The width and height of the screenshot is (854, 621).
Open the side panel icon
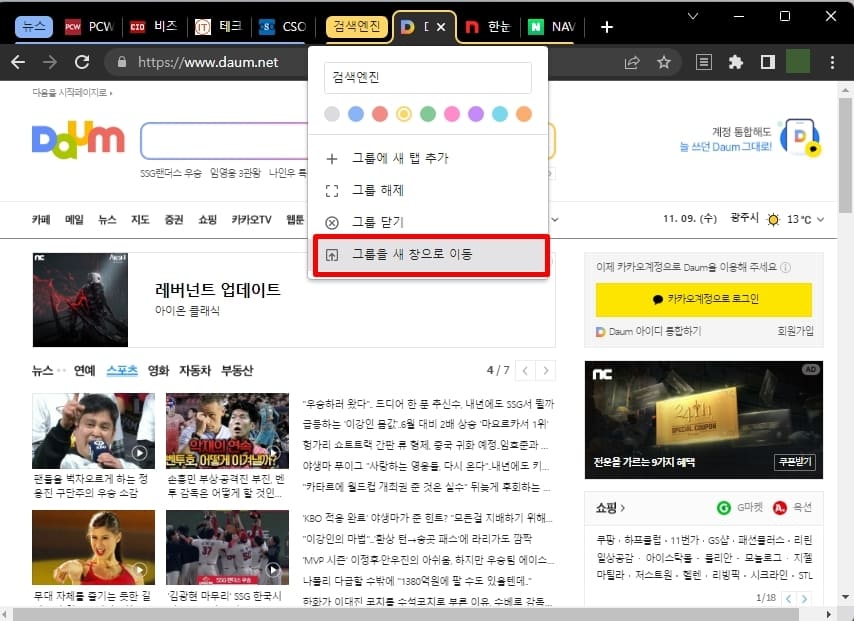coord(767,60)
